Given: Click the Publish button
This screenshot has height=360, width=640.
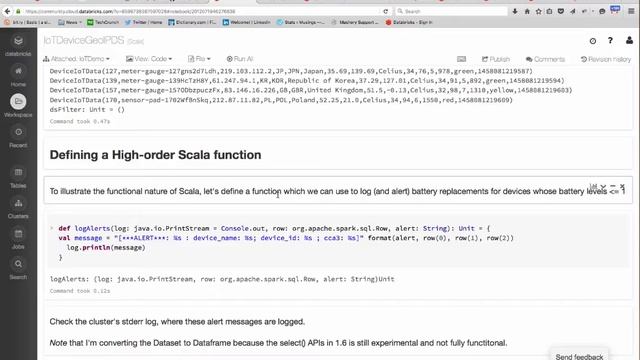Looking at the screenshot, I should [x=496, y=59].
